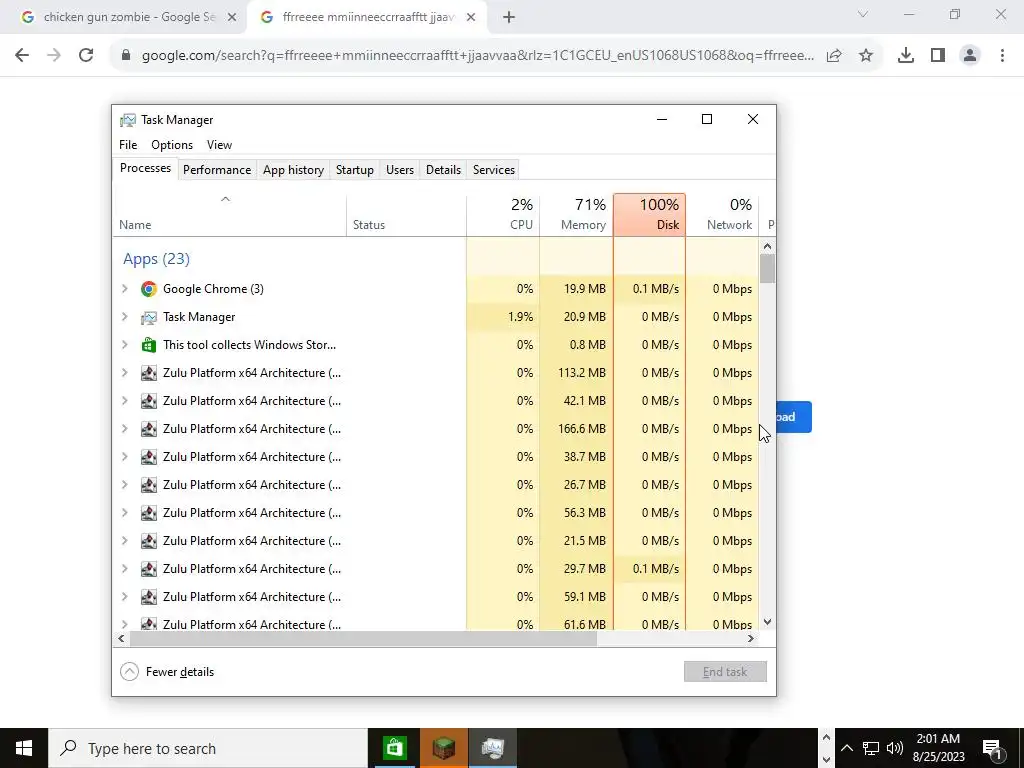The image size is (1024, 768).
Task: Click the lock icon in address bar
Action: 126,56
